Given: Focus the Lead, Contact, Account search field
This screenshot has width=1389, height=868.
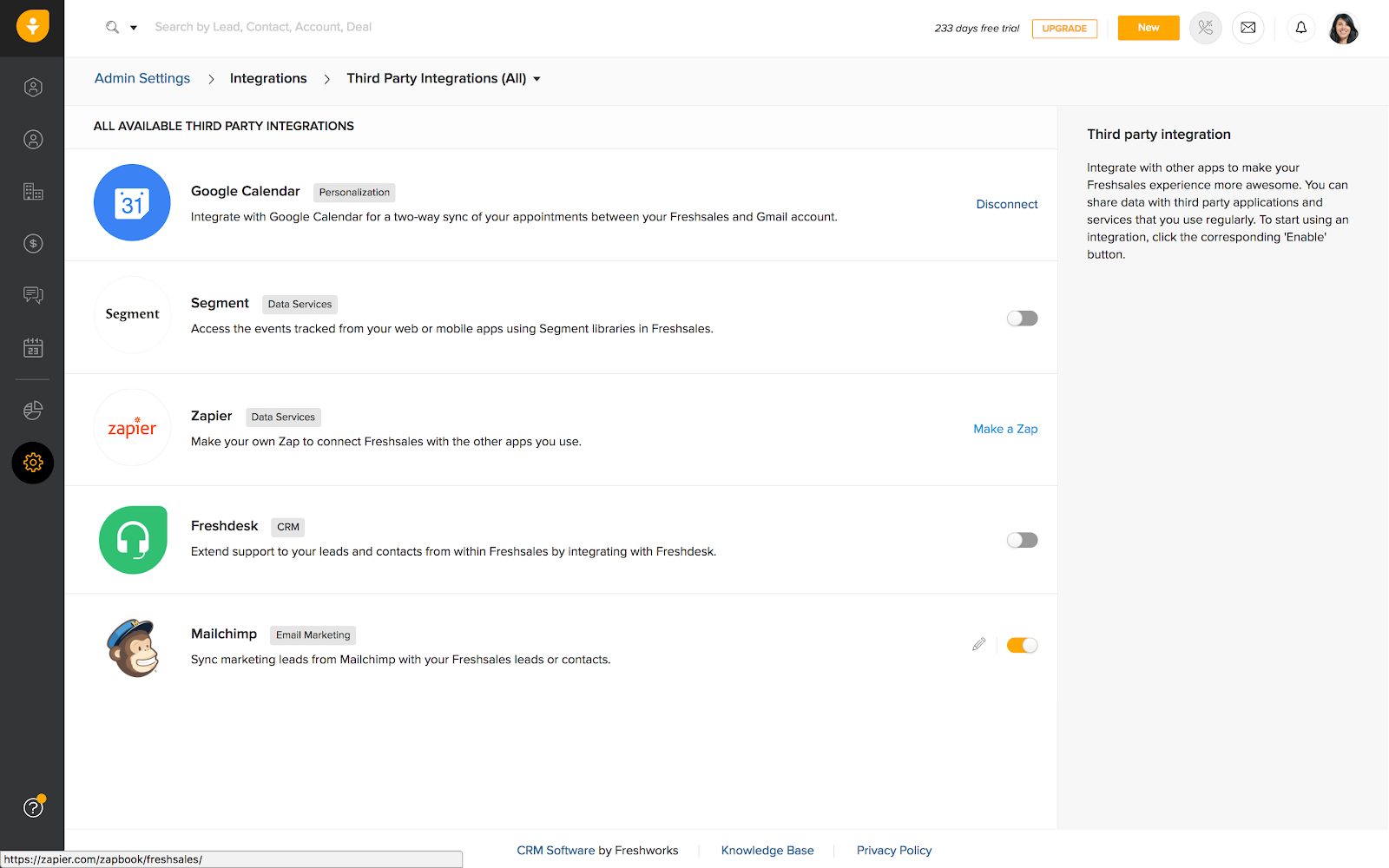Looking at the screenshot, I should 263,27.
